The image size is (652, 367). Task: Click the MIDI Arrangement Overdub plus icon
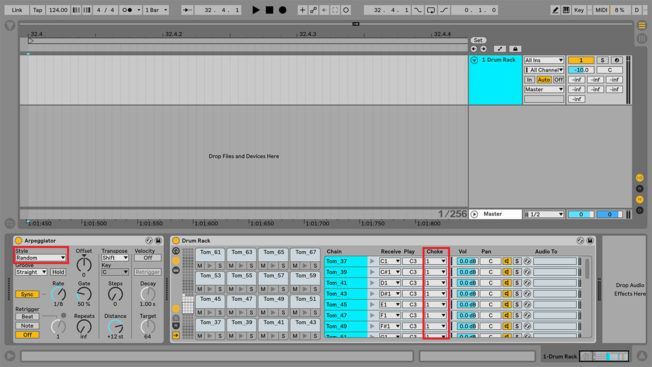click(302, 10)
